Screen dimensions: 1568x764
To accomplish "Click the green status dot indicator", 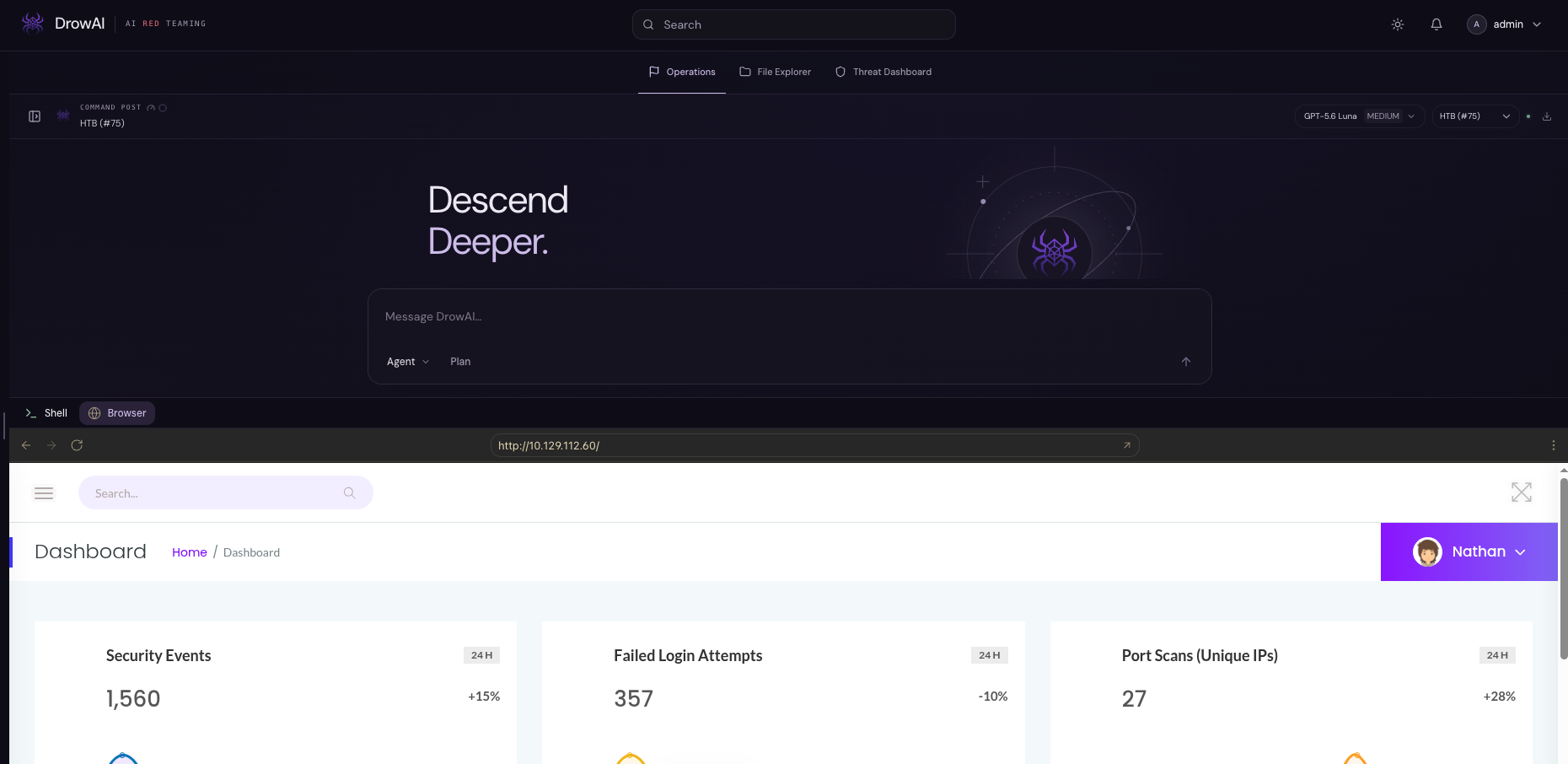I will pyautogui.click(x=1528, y=116).
